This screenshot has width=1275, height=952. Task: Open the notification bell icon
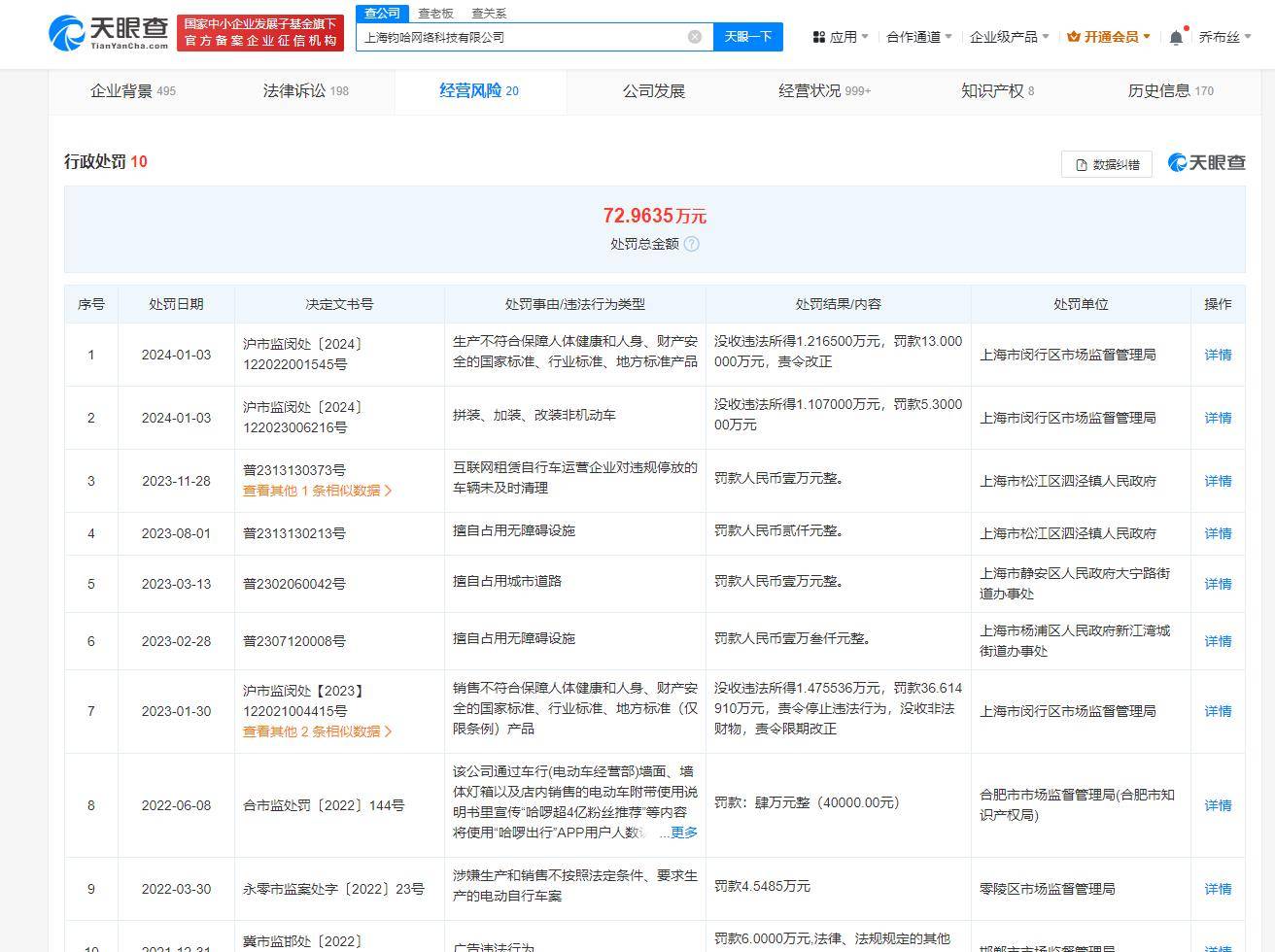click(1176, 37)
